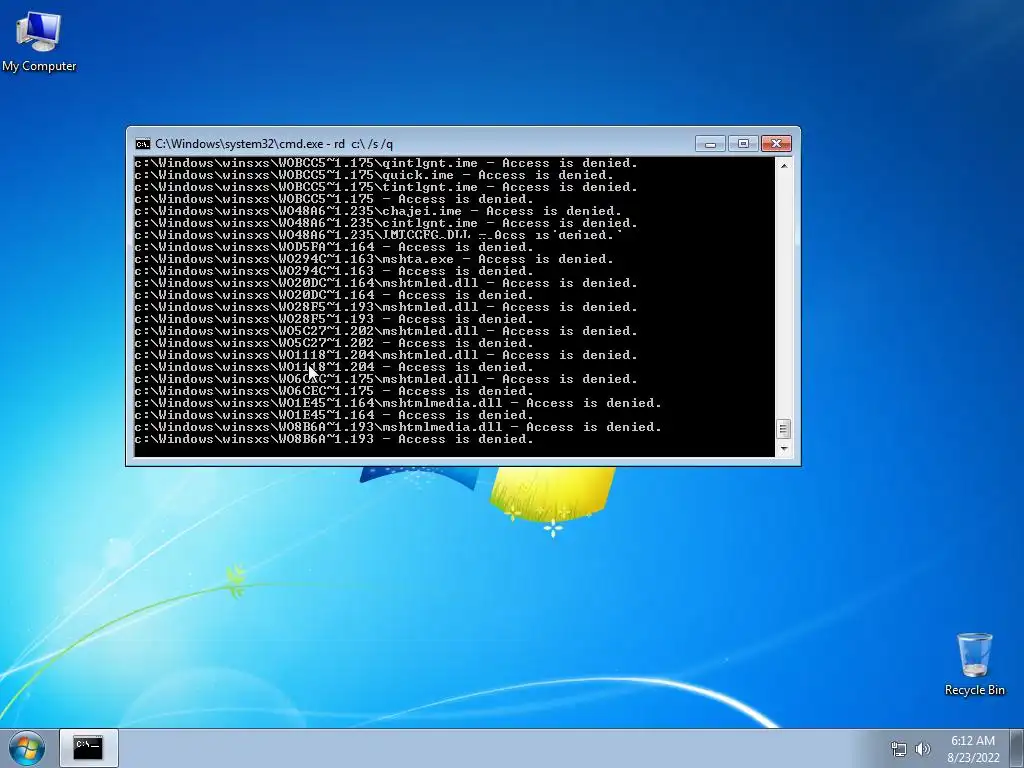The width and height of the screenshot is (1024, 768).
Task: Maximize the cmd.exe window
Action: coord(743,144)
